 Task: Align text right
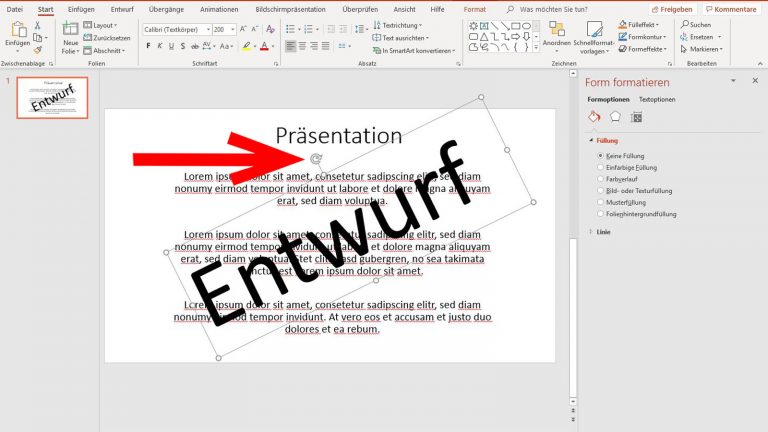[x=314, y=46]
